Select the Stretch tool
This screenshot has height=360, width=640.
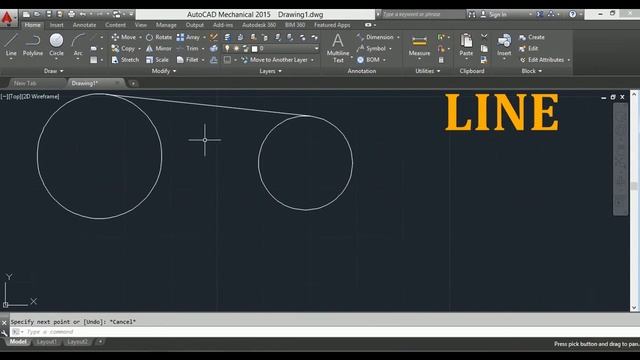pyautogui.click(x=125, y=60)
